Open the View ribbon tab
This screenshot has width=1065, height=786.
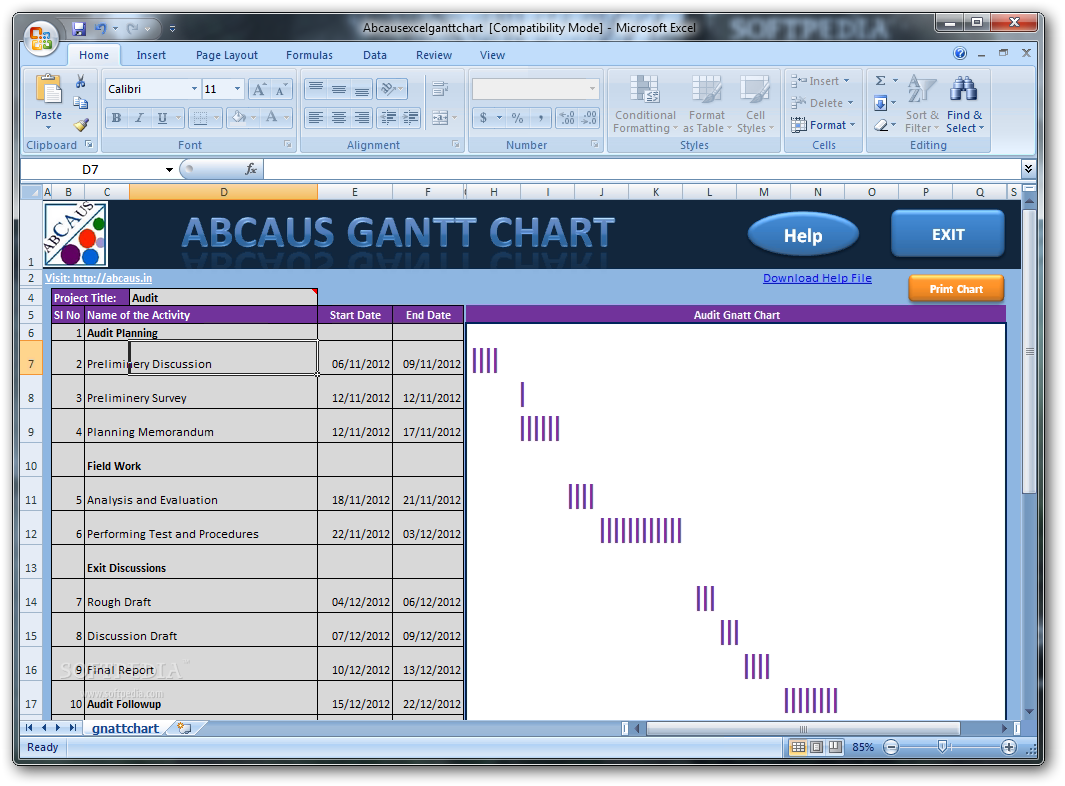coord(492,55)
